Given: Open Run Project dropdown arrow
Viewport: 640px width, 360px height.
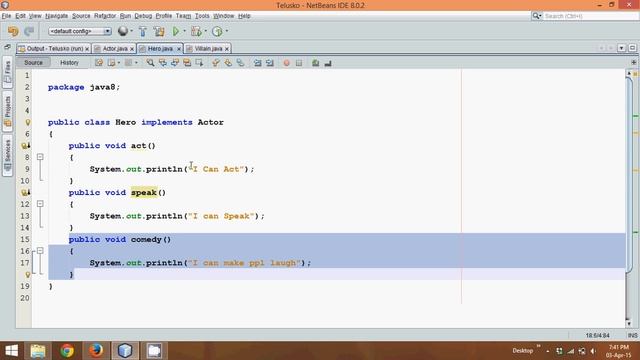Looking at the screenshot, I should (184, 31).
